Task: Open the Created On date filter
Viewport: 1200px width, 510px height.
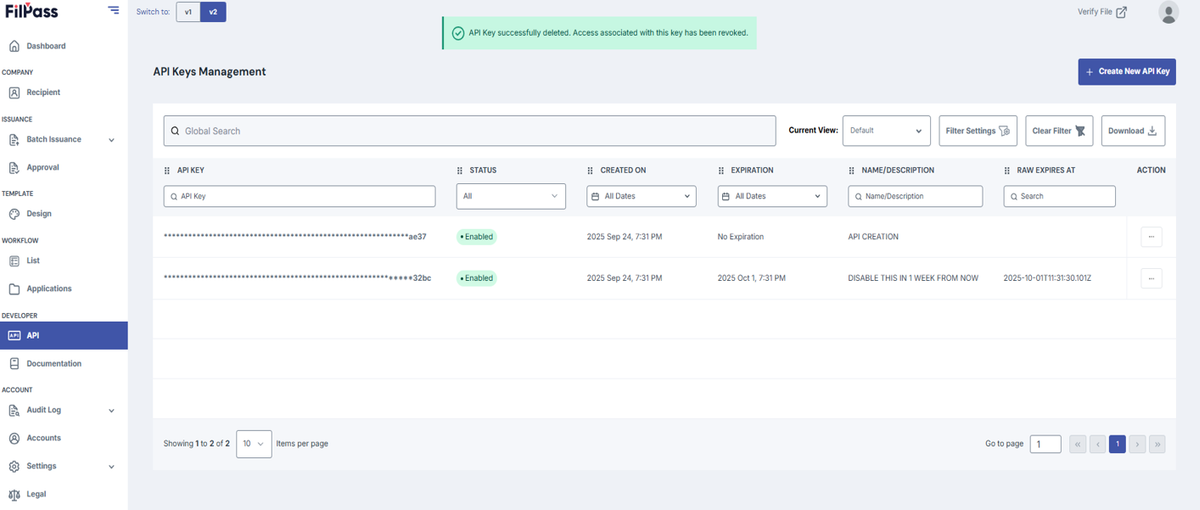Action: tap(641, 196)
